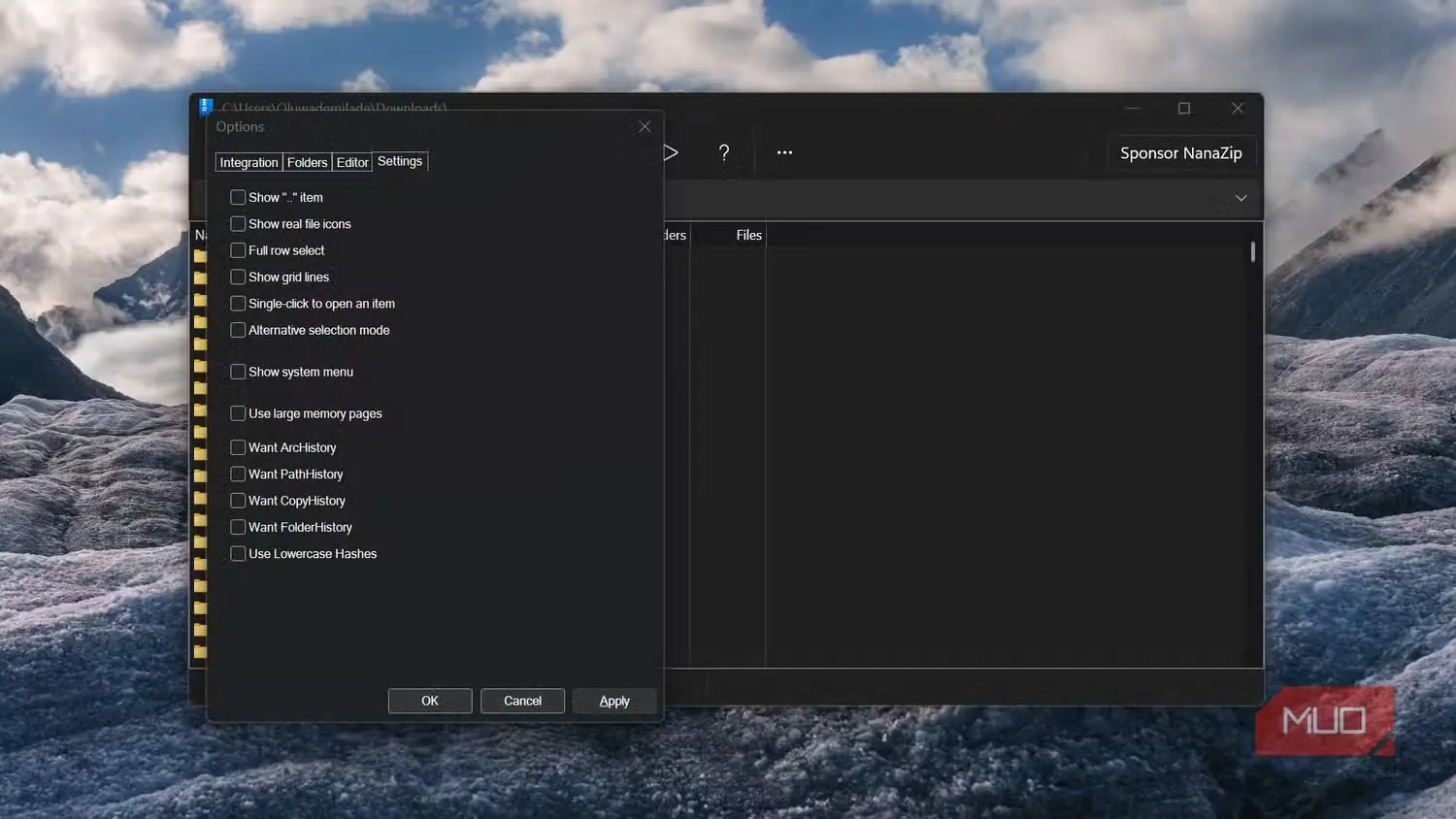The width and height of the screenshot is (1456, 819).
Task: Toggle Full row select checkbox
Action: tap(238, 250)
